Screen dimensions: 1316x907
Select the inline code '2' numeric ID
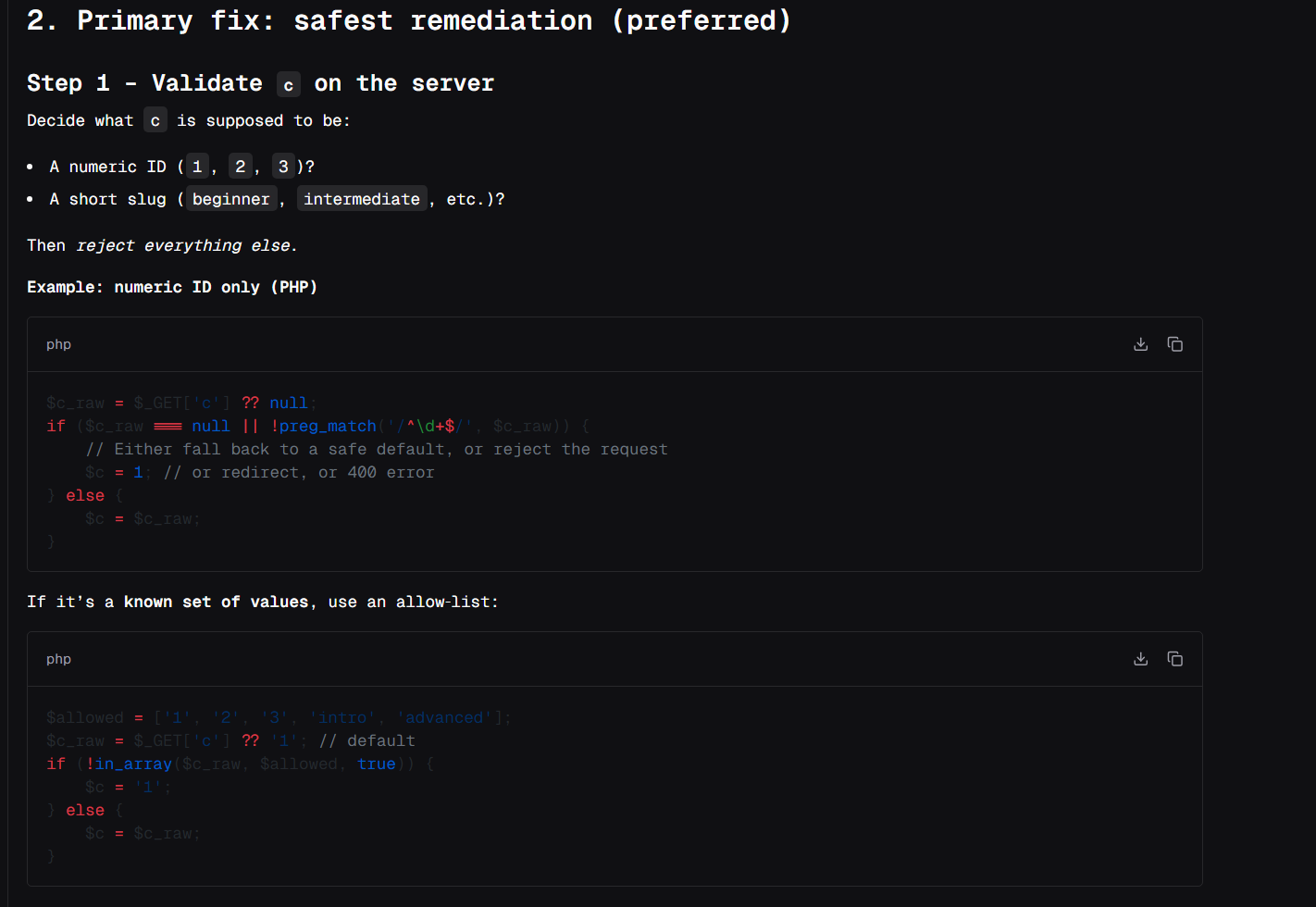(240, 167)
